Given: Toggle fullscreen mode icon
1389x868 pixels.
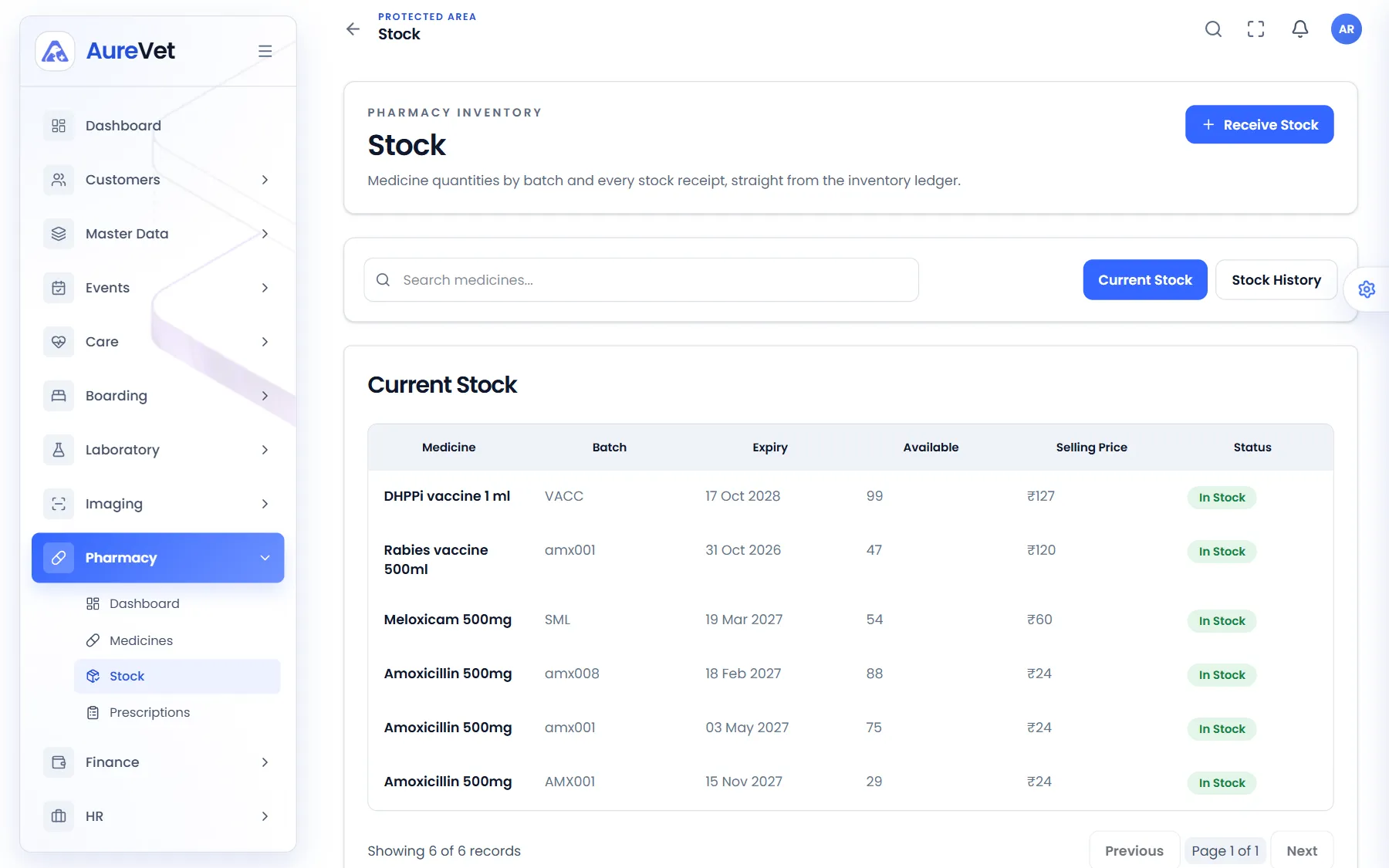Looking at the screenshot, I should tap(1256, 29).
